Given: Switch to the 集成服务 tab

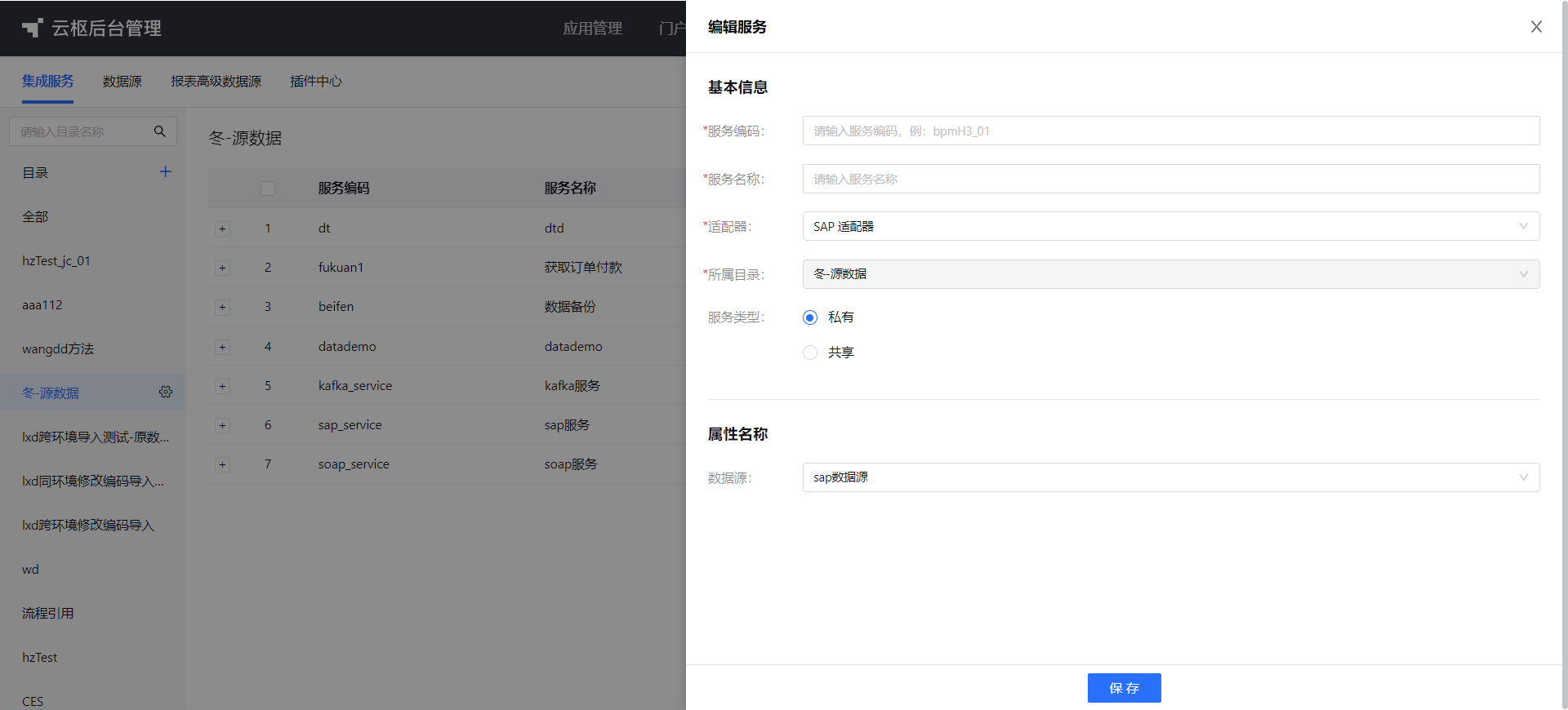Looking at the screenshot, I should pos(47,81).
